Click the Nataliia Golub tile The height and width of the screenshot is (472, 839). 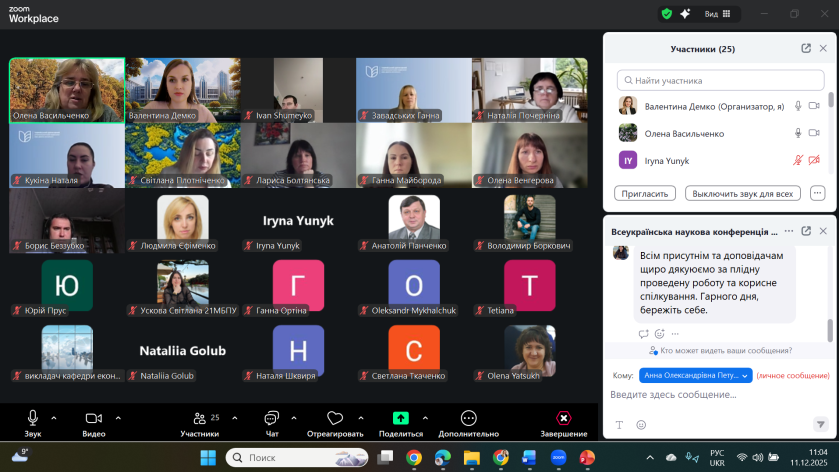coord(182,352)
